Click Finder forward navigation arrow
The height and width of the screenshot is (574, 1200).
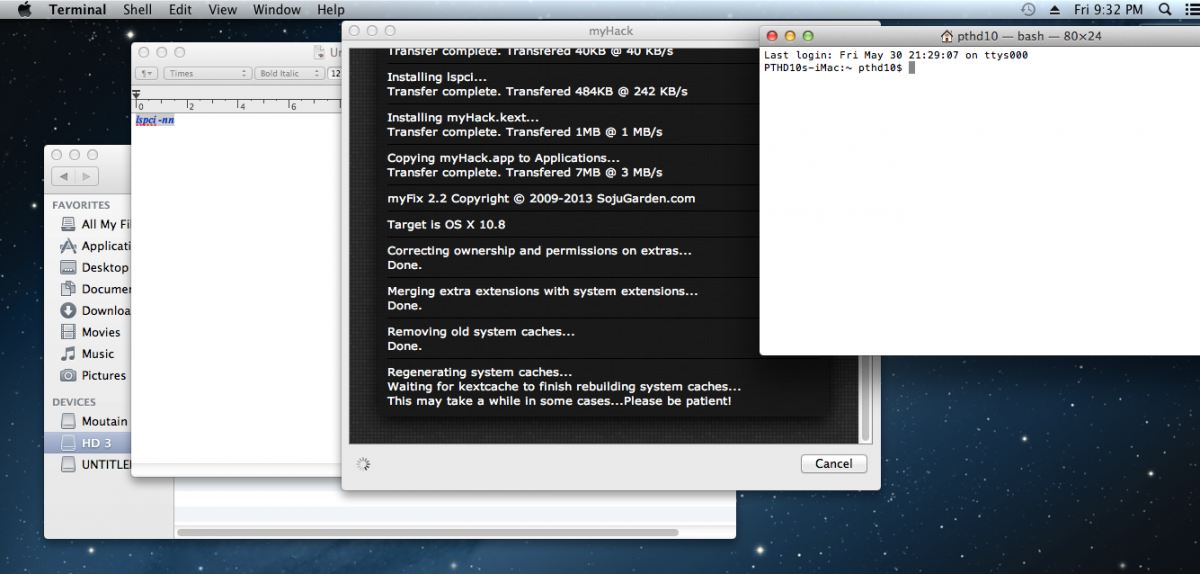click(x=87, y=176)
